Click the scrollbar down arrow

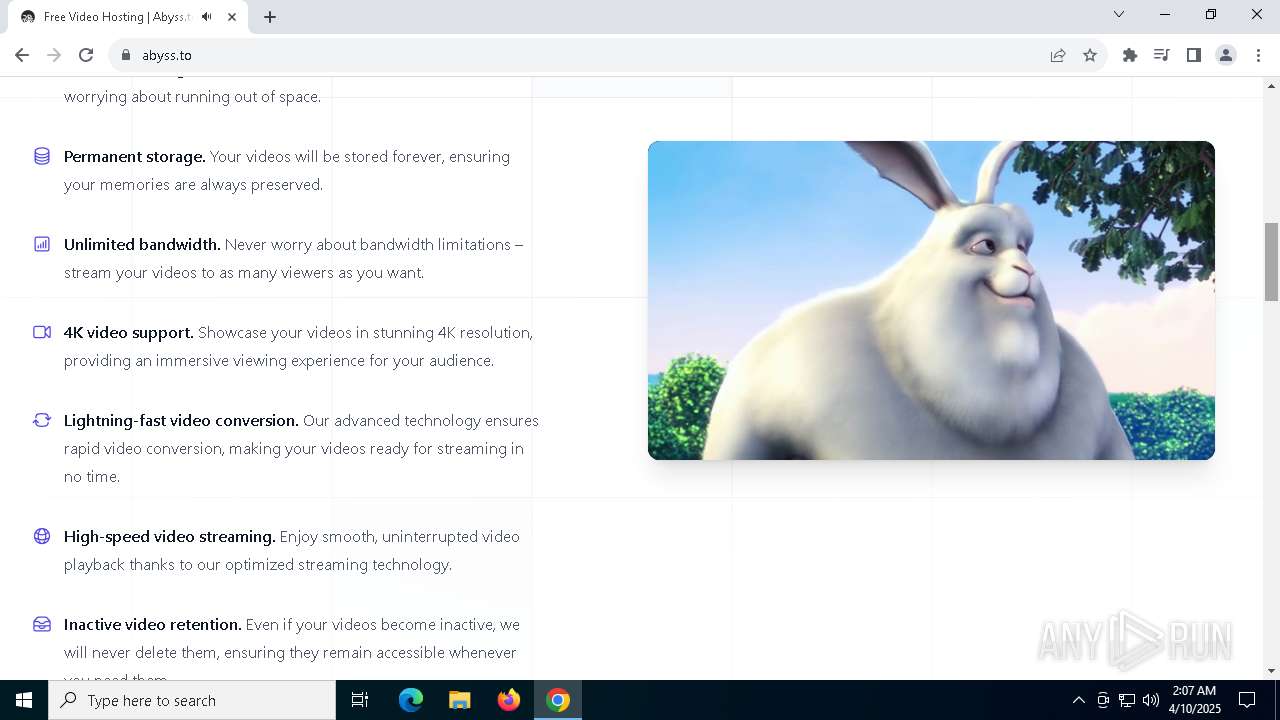coord(1271,671)
